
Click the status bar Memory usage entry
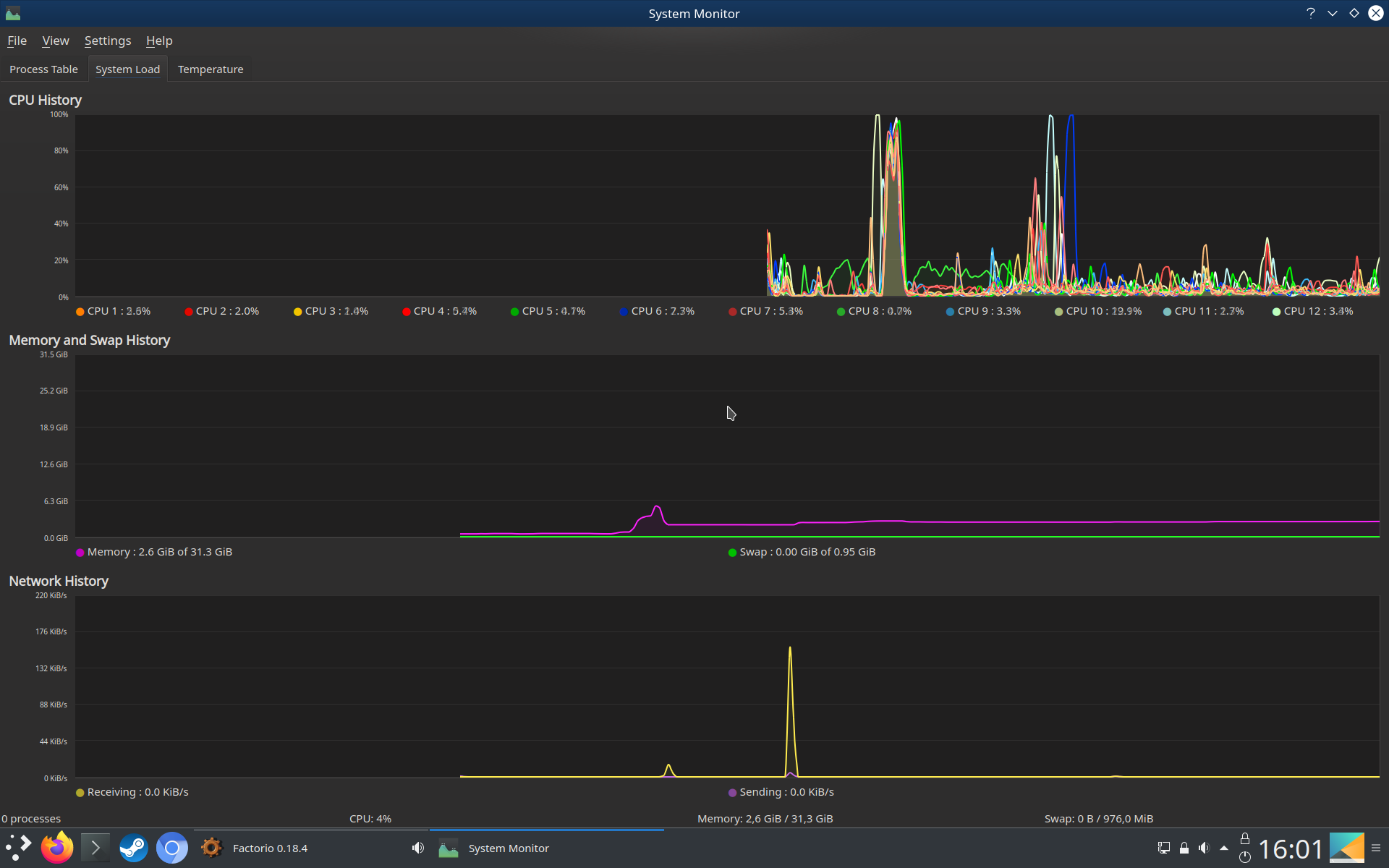click(x=765, y=819)
